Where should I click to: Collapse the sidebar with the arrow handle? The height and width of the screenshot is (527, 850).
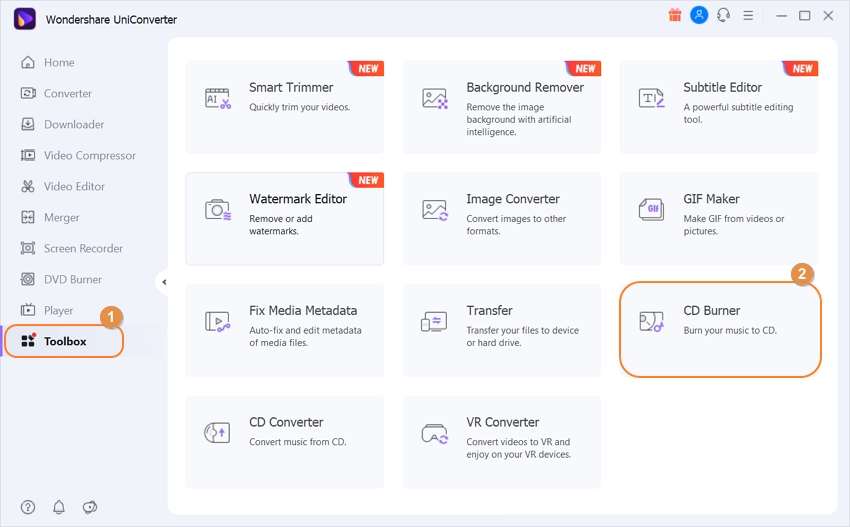(164, 282)
